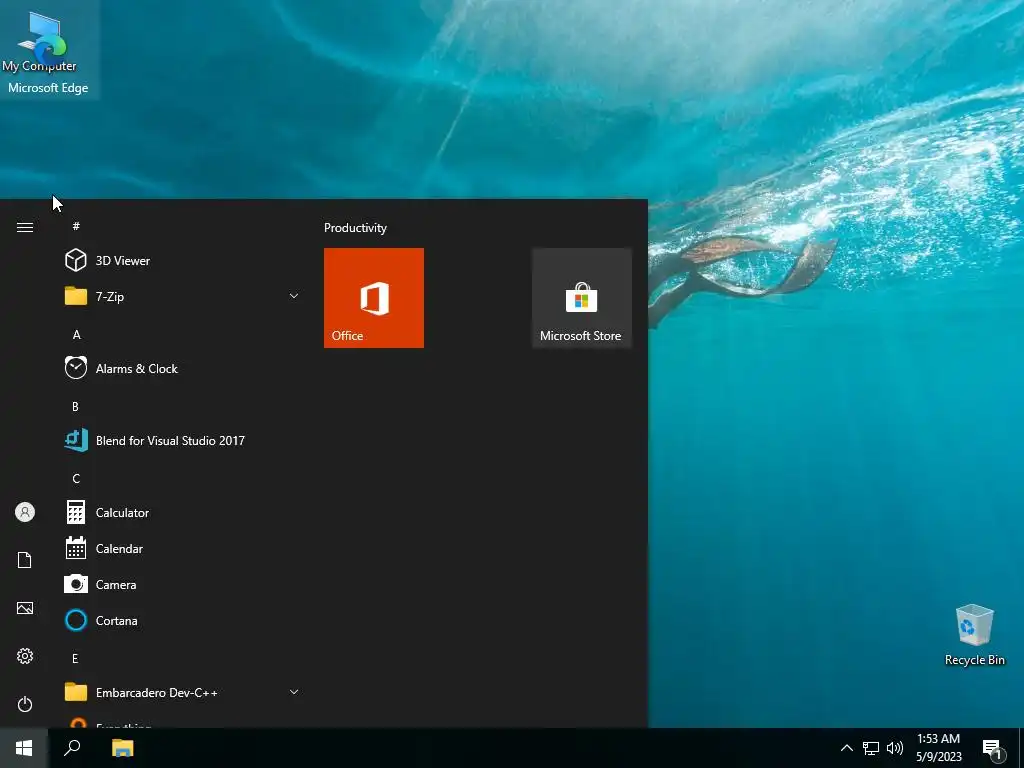
Task: Click the E letter header in app list
Action: [75, 658]
